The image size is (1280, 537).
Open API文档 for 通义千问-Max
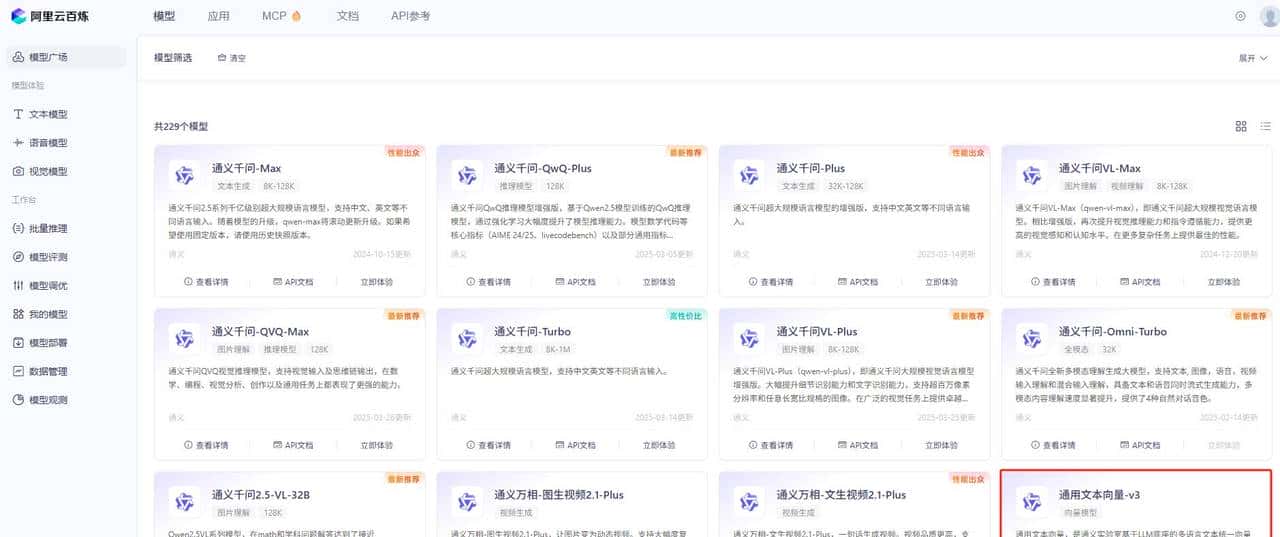tap(293, 282)
